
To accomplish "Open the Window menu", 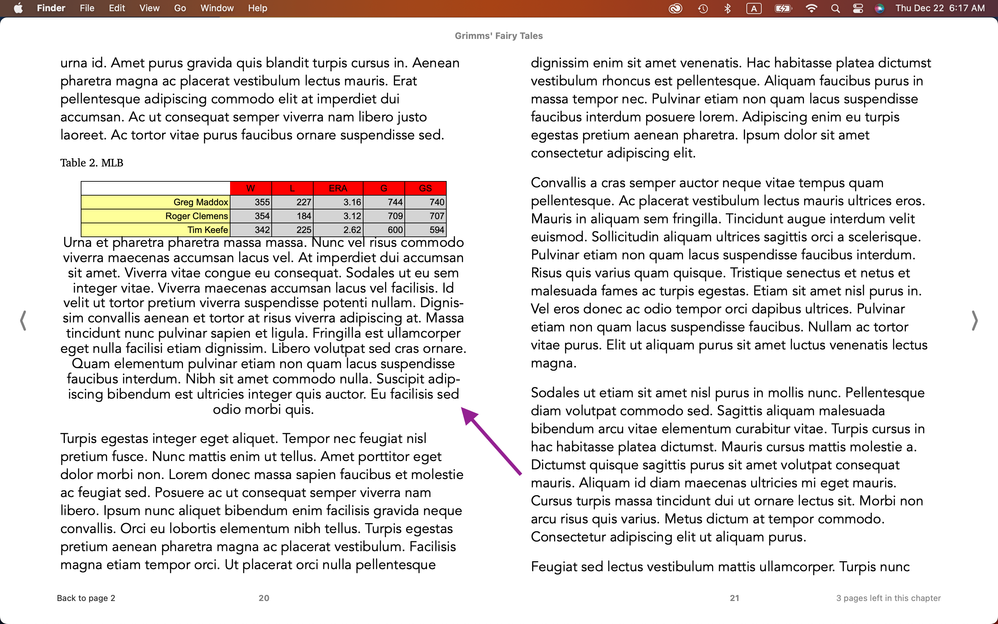I will point(217,8).
